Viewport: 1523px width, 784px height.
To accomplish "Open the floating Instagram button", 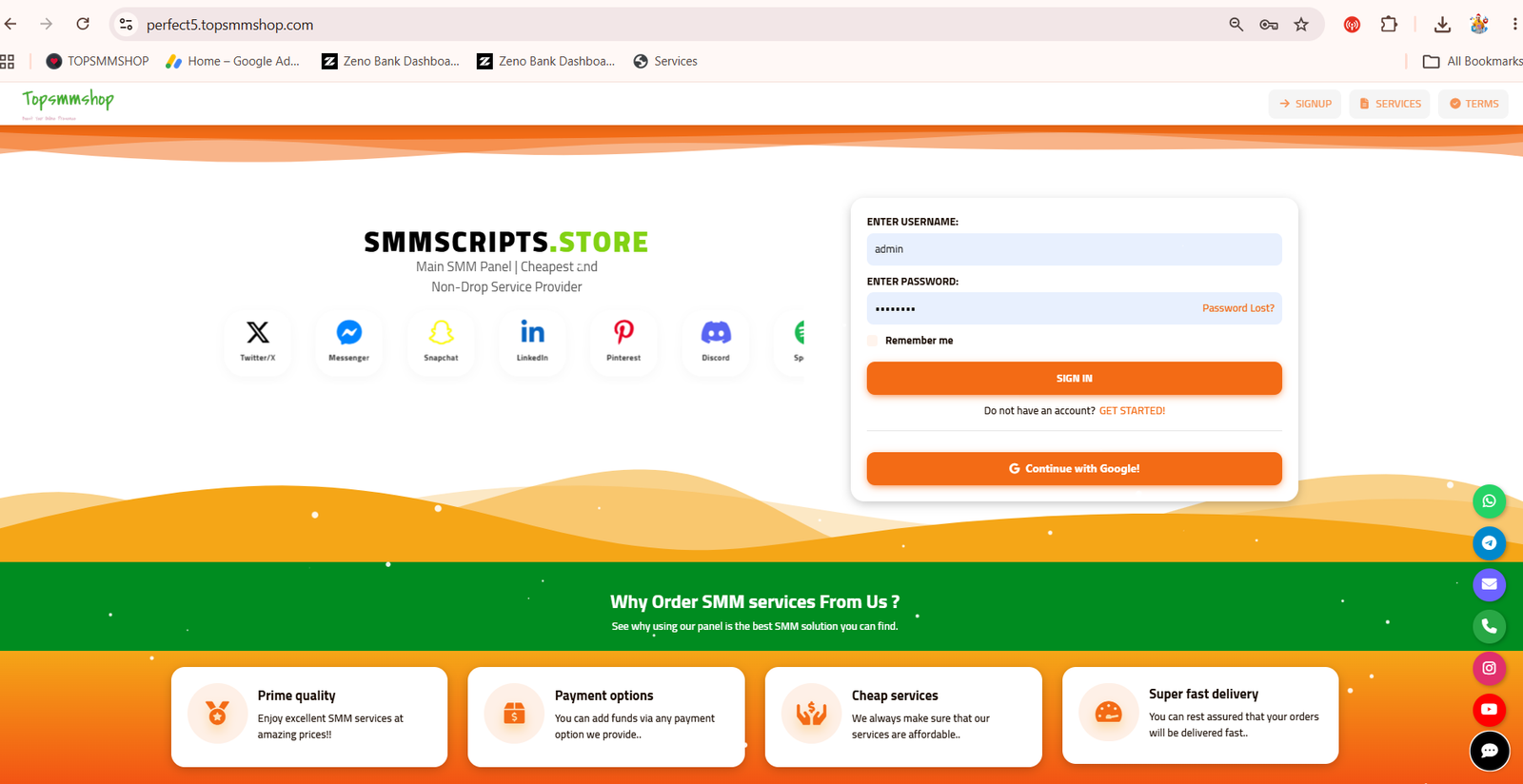I will [1489, 668].
